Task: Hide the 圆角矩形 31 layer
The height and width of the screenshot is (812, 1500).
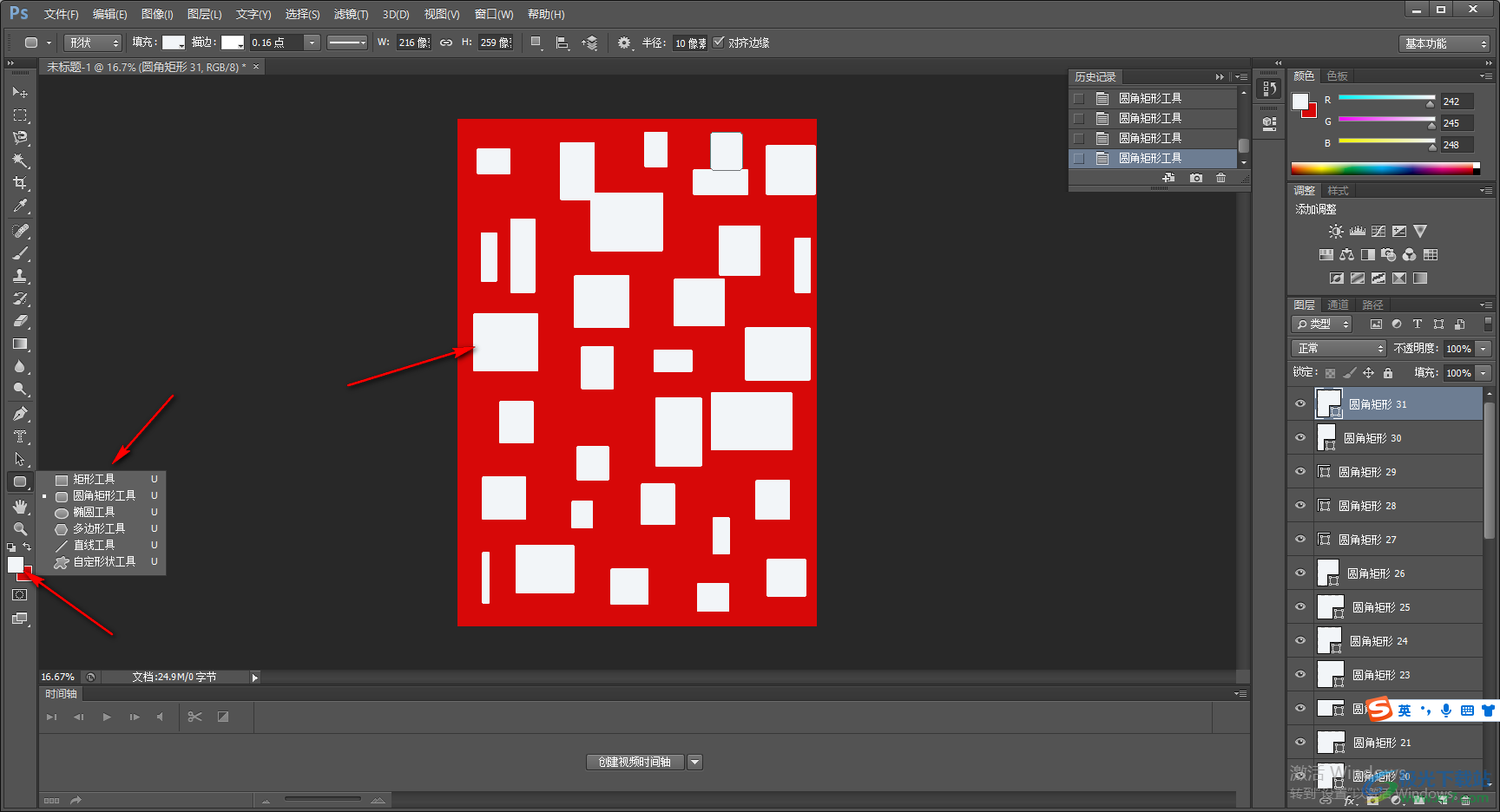Action: tap(1300, 403)
